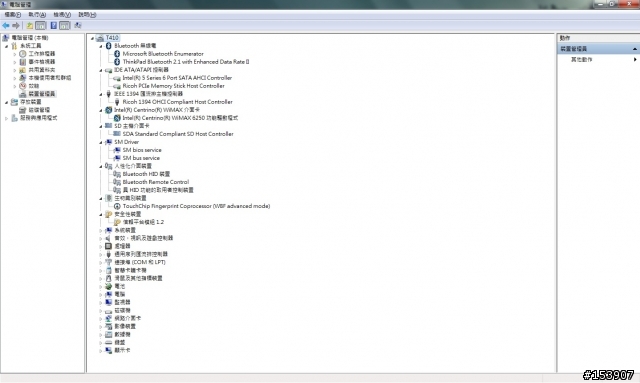Click the Intel 5 Series SATA AHCI Controller icon
This screenshot has width=640, height=383.
[x=117, y=78]
